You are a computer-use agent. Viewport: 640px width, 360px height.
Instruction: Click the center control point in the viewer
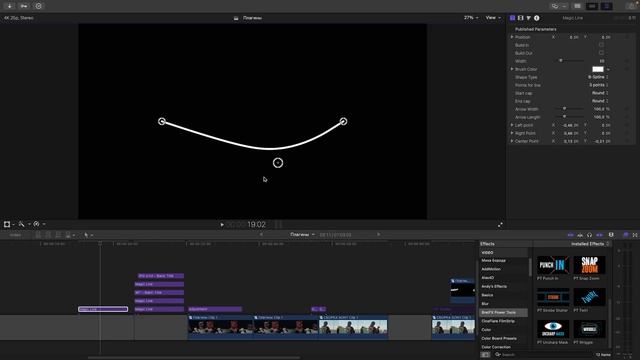[278, 163]
